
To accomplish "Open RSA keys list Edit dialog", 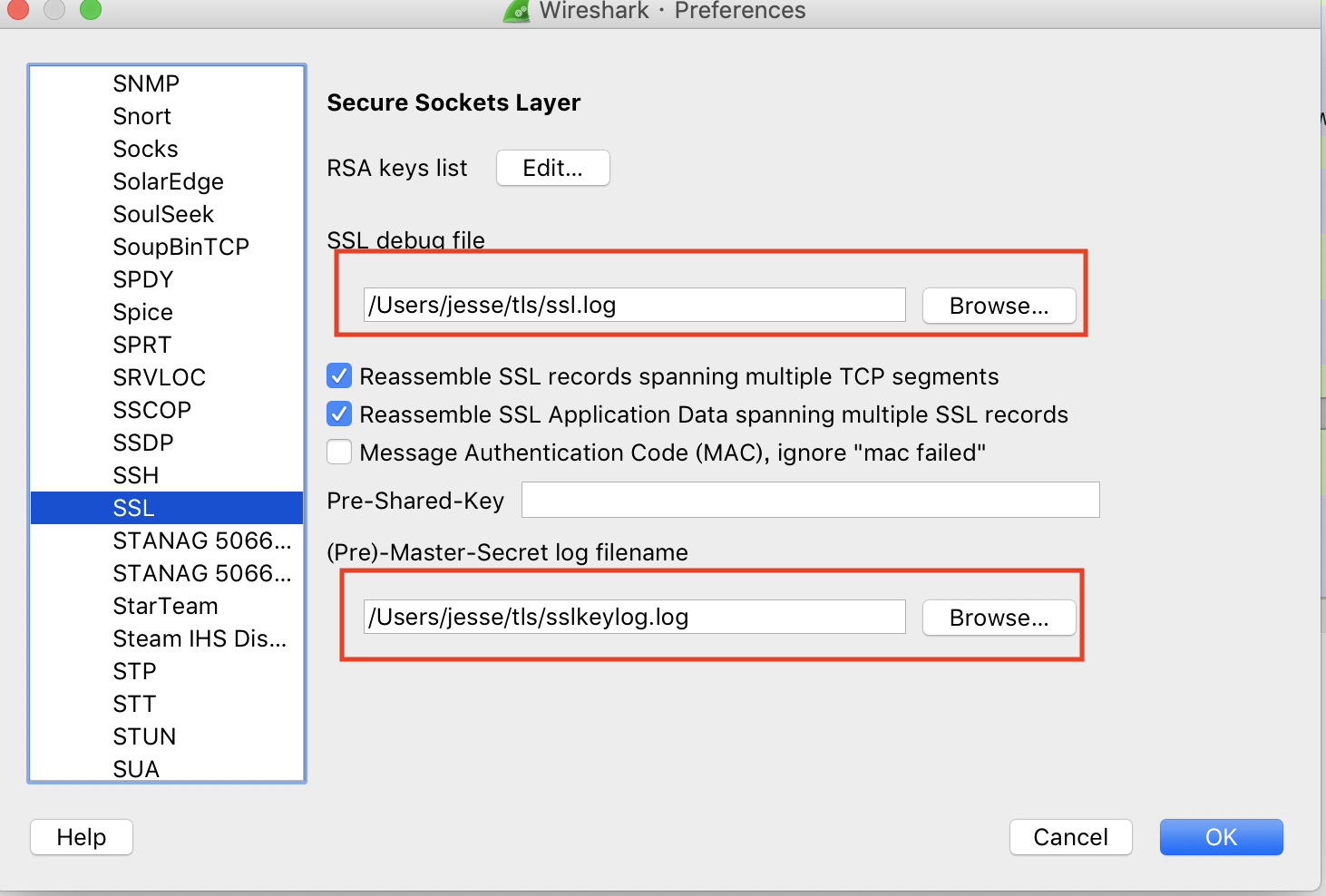I will [553, 168].
